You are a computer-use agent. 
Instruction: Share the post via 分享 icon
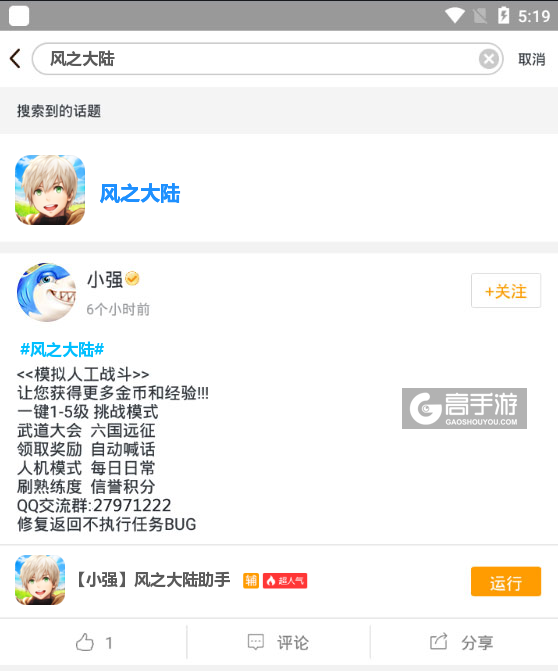(439, 642)
